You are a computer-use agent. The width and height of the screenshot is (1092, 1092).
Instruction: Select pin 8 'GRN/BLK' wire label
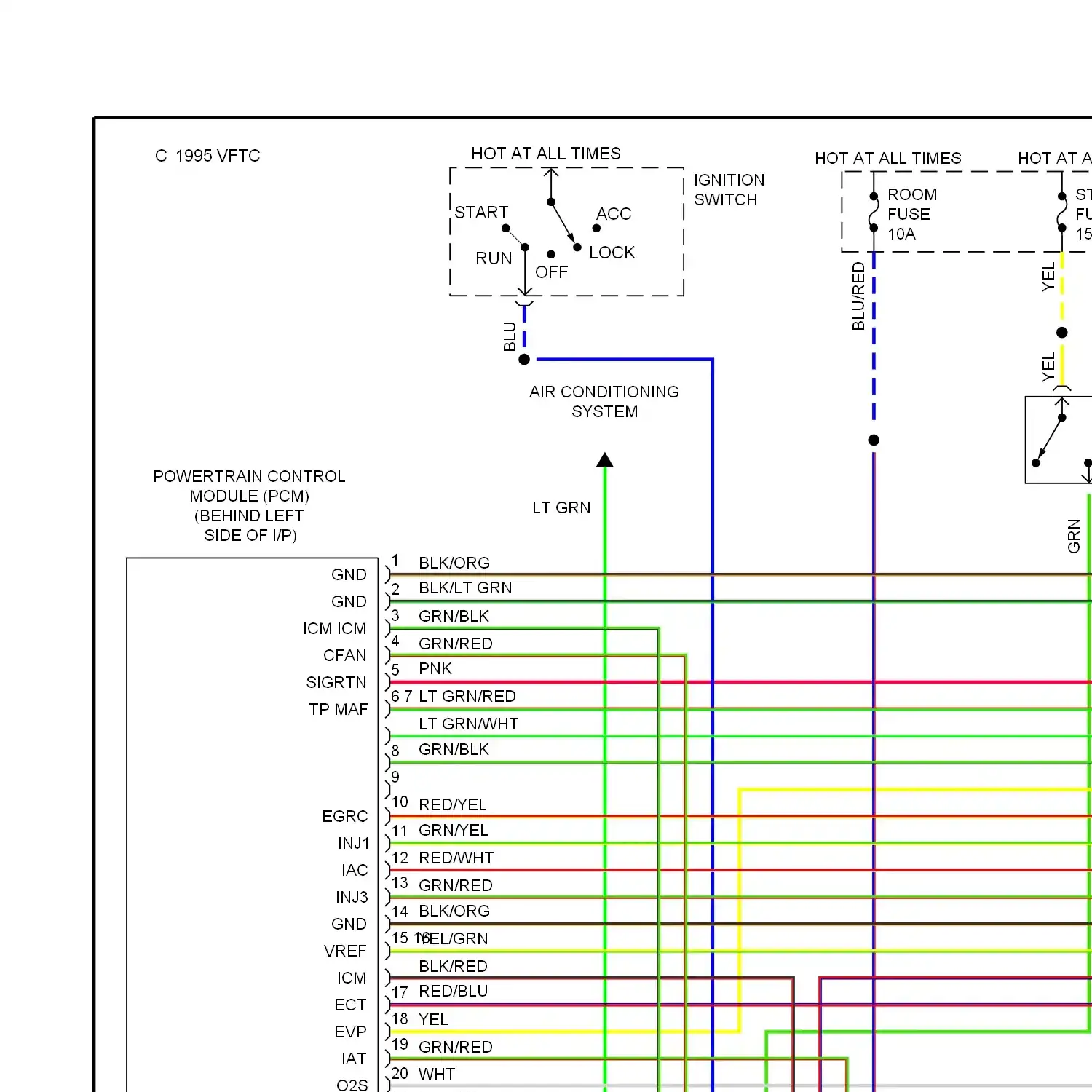454,750
